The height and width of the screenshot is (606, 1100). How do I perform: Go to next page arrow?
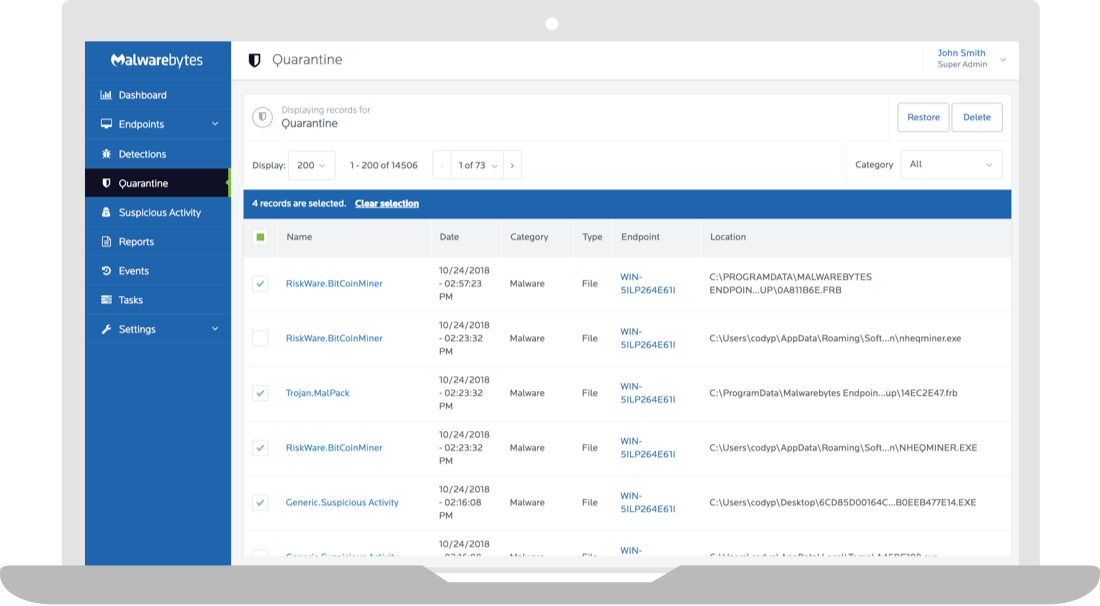512,166
